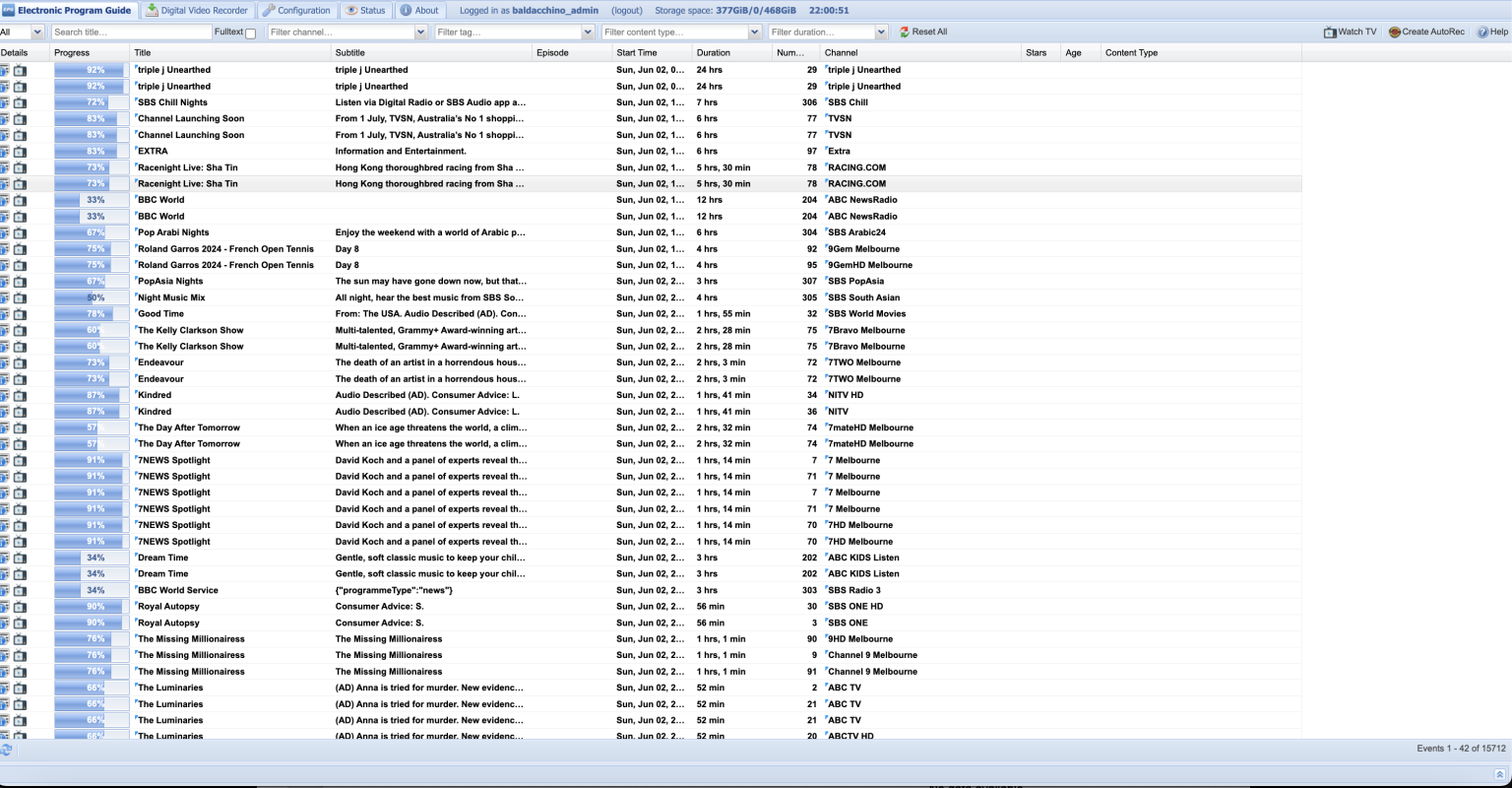Click the logout link
Screen dimensions: 1512x788
pyautogui.click(x=627, y=11)
